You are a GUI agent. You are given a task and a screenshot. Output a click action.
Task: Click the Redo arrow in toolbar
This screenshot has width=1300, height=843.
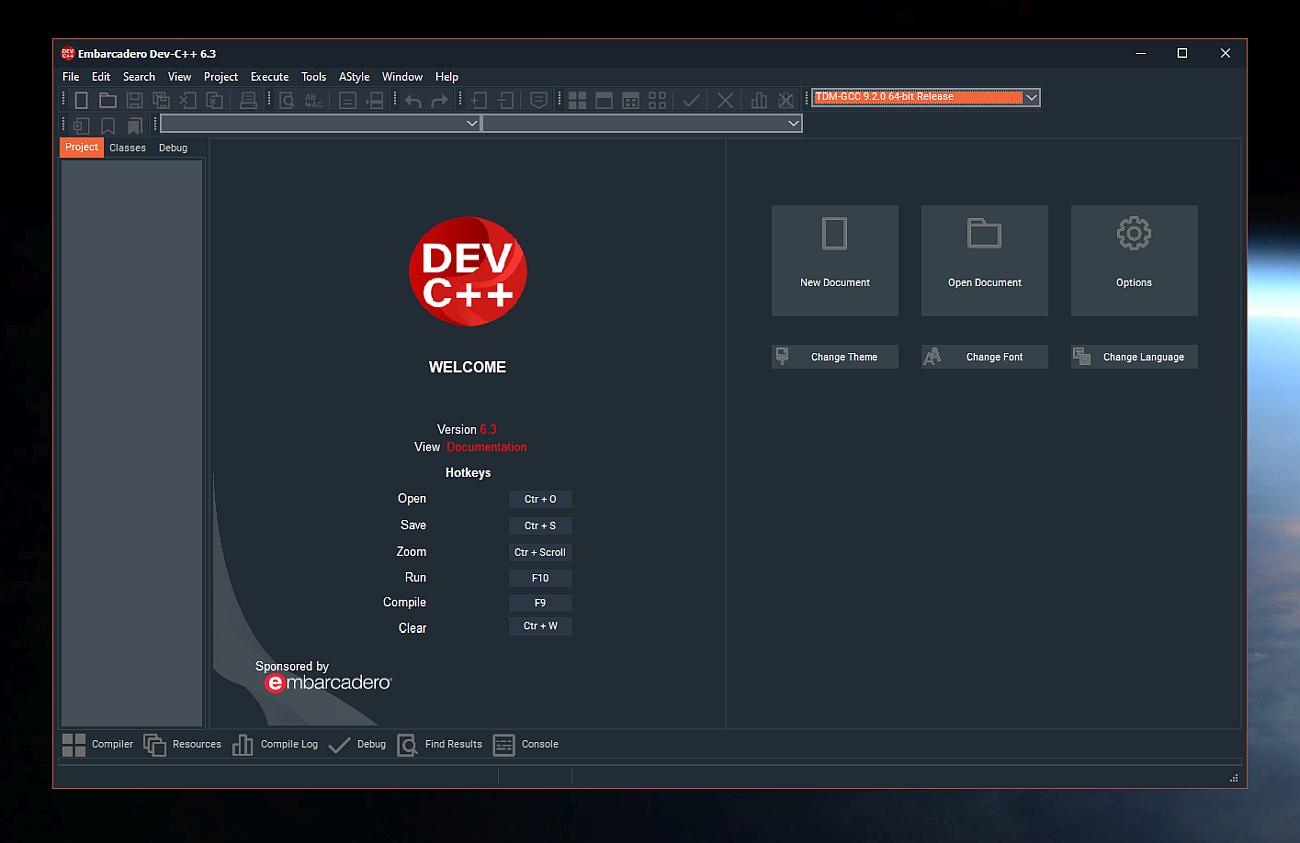pos(439,100)
